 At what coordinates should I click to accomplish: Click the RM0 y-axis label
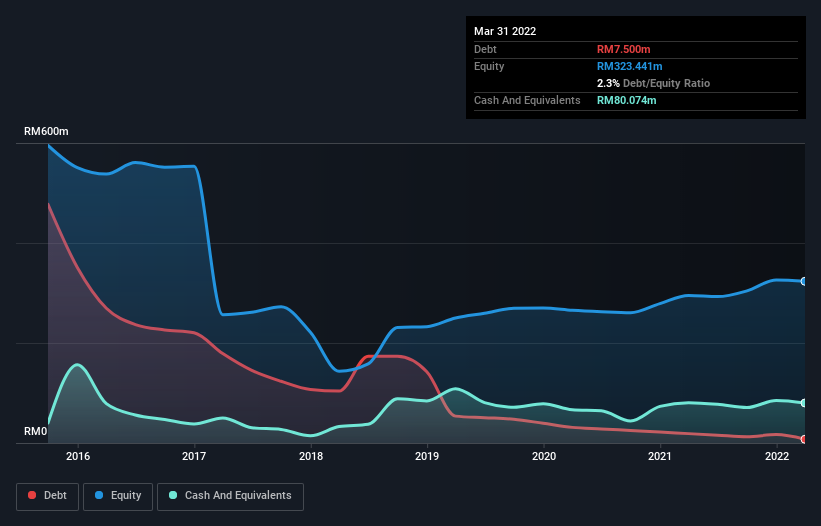[36, 432]
